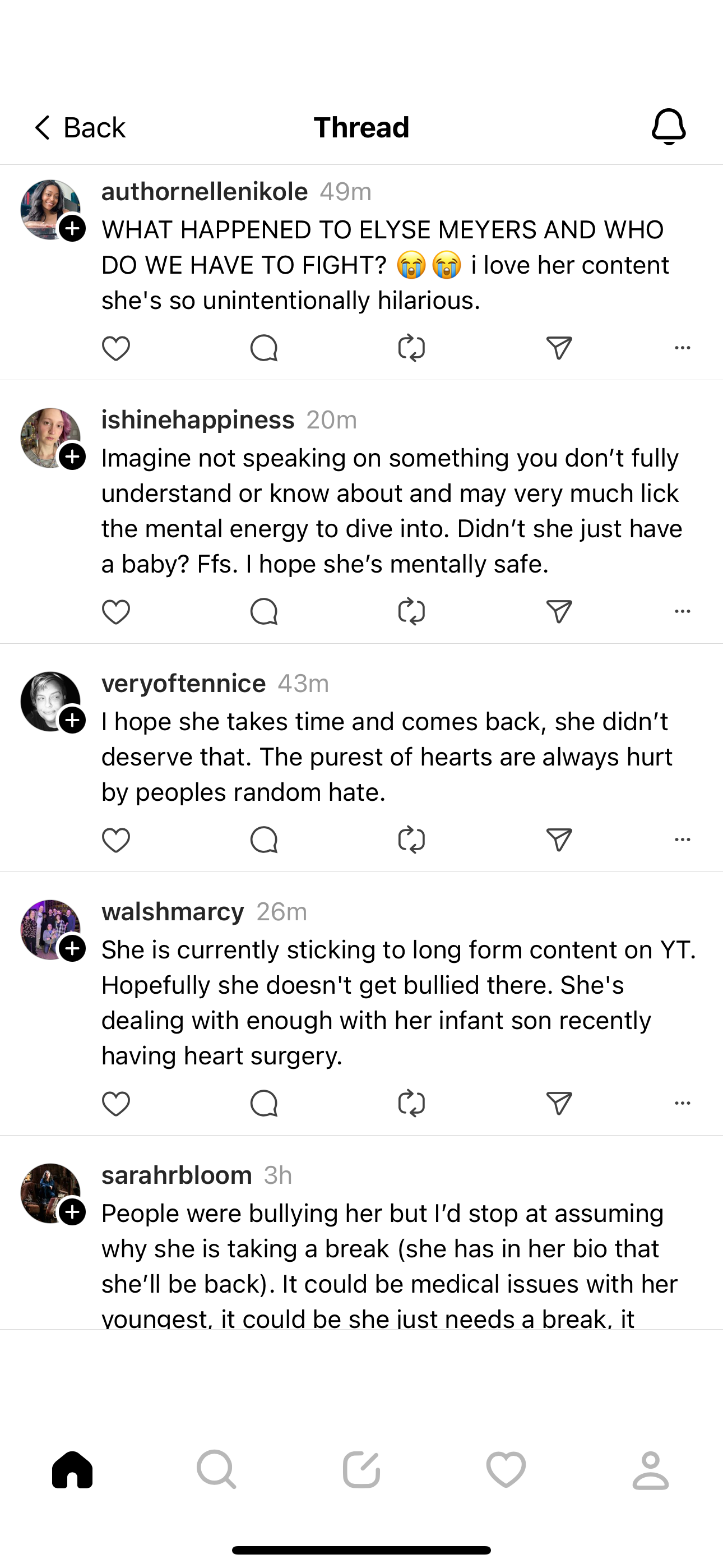Tap the notification bell icon

668,127
